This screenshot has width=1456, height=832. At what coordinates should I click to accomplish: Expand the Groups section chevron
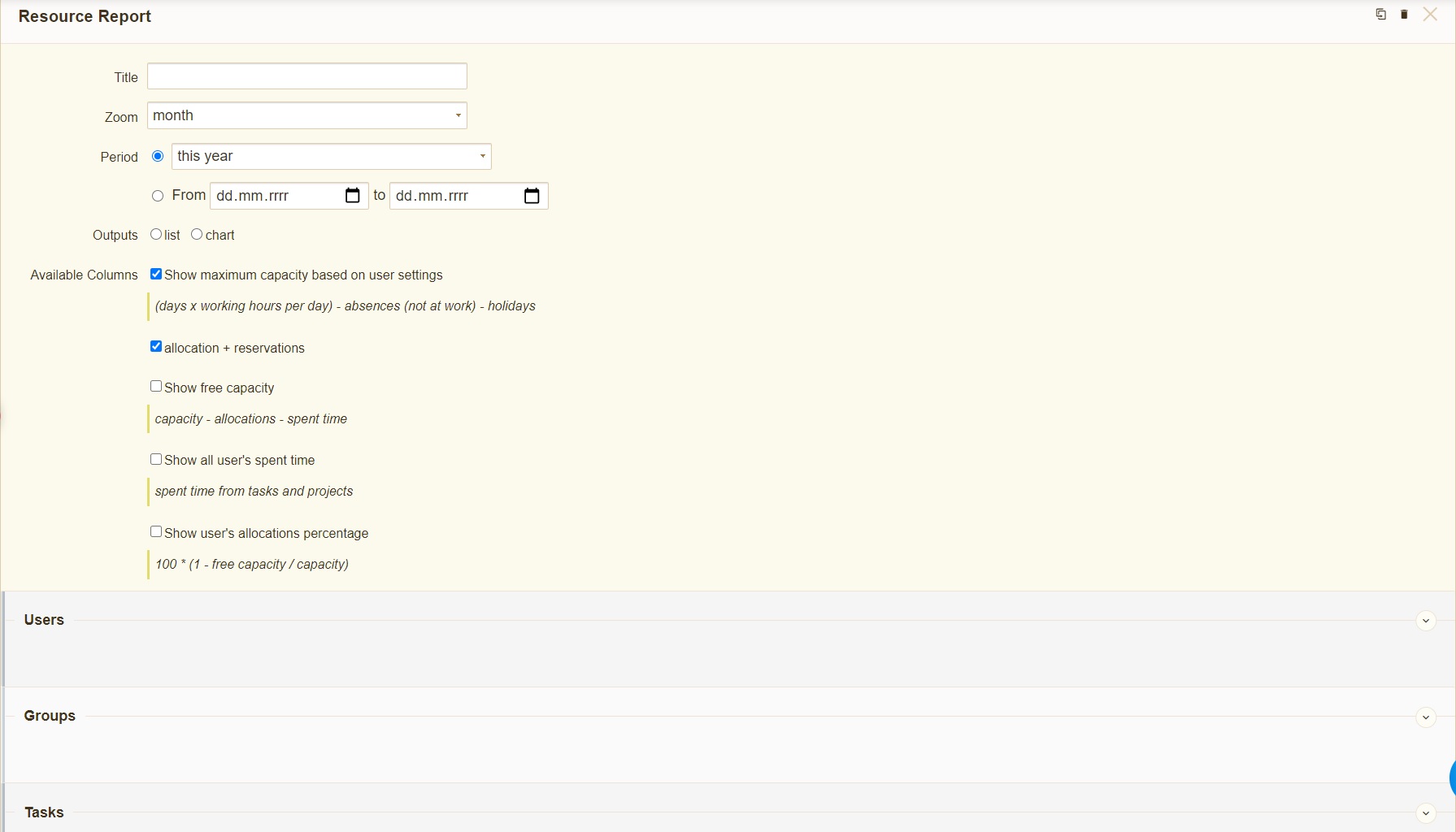tap(1426, 717)
